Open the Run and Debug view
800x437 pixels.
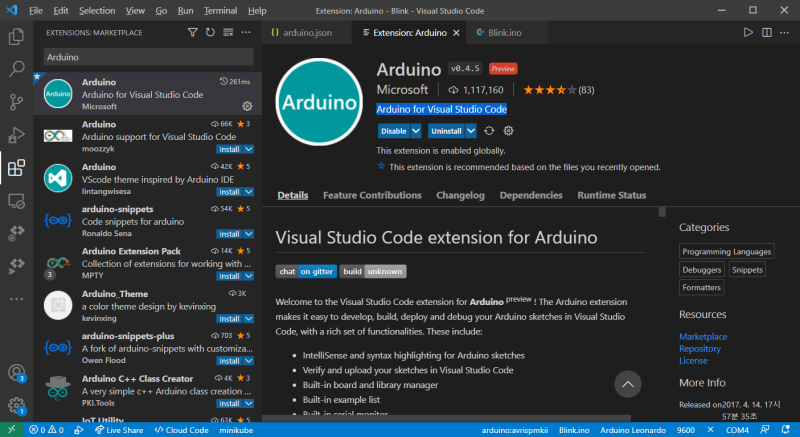(x=16, y=135)
